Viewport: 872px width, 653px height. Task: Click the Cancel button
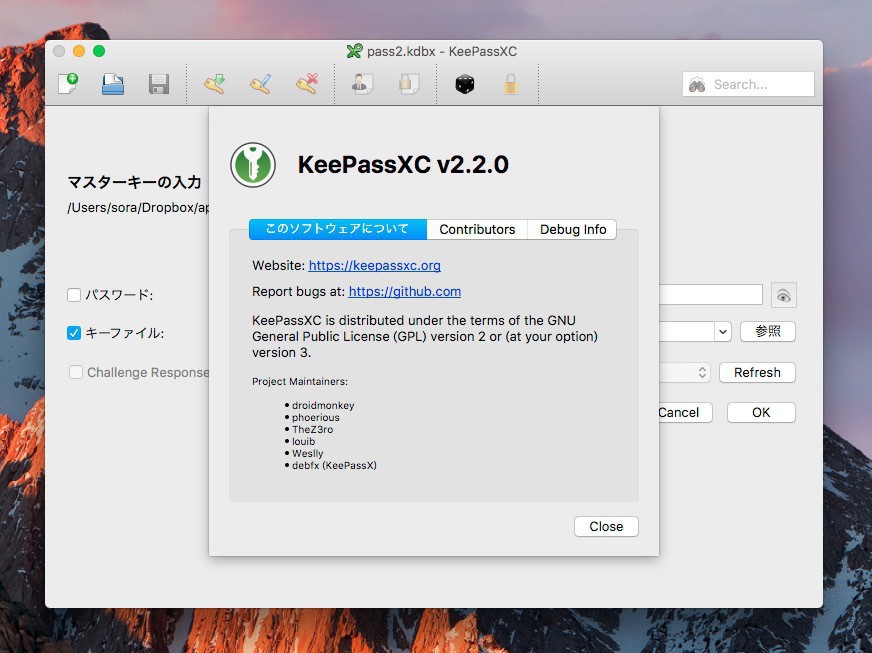[x=683, y=412]
